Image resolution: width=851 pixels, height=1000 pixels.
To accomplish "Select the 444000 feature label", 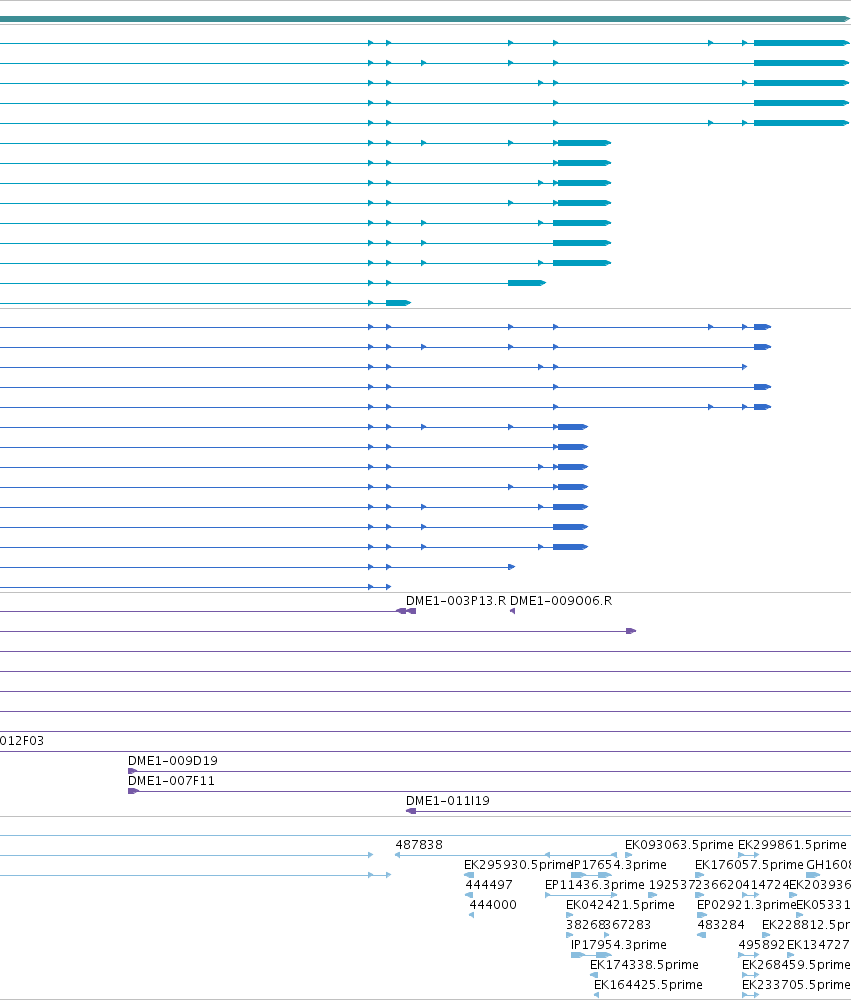I will 493,905.
